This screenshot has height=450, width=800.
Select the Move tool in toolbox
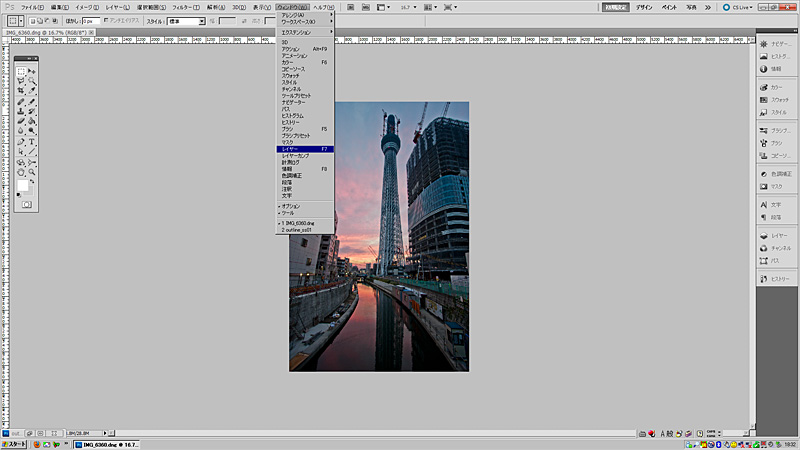point(32,71)
